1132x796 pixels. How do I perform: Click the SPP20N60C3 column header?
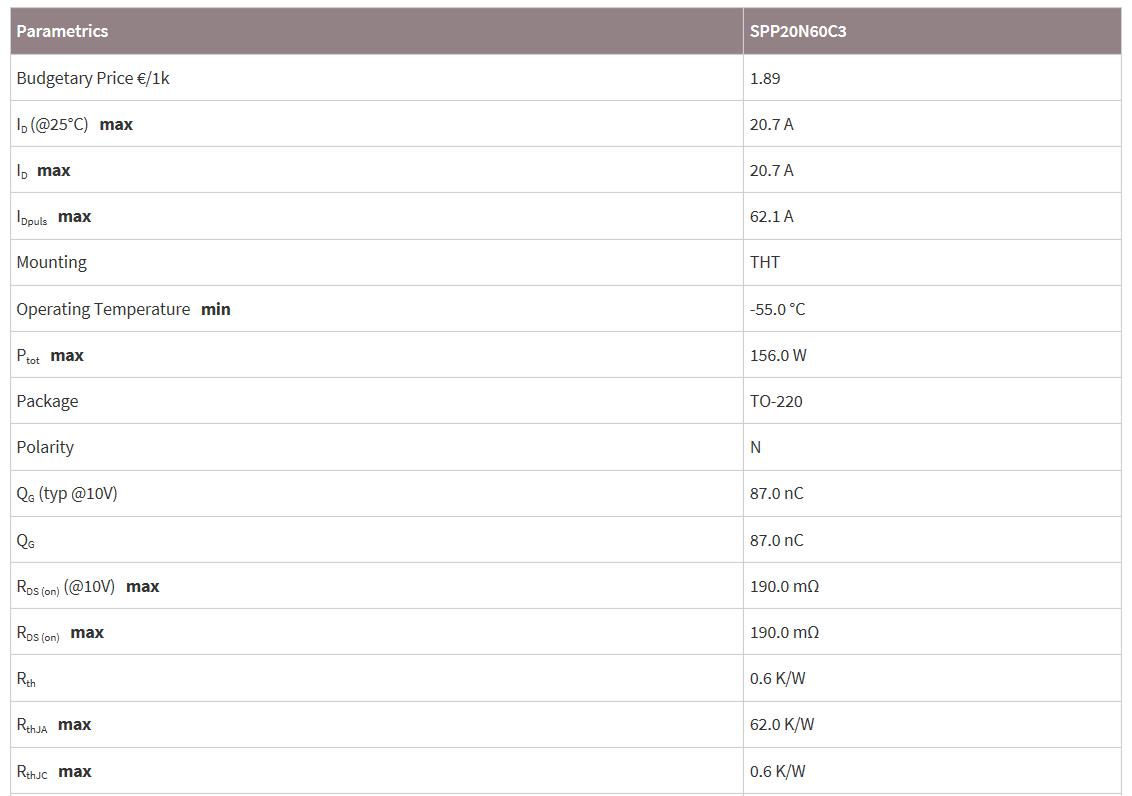(797, 31)
